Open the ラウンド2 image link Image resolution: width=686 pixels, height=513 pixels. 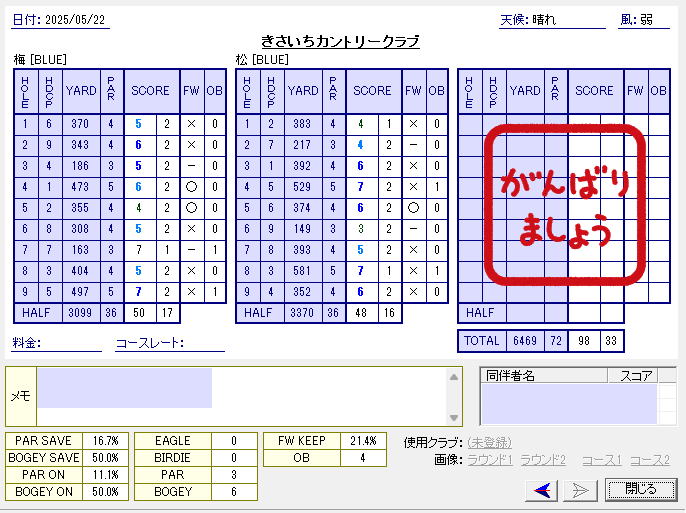[543, 460]
